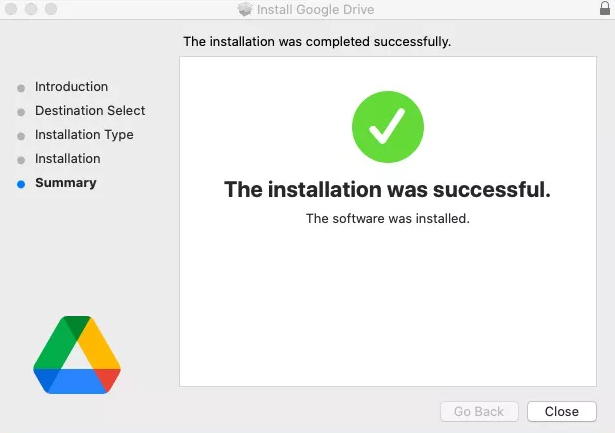Click the blue bullet beside Summary

click(21, 184)
